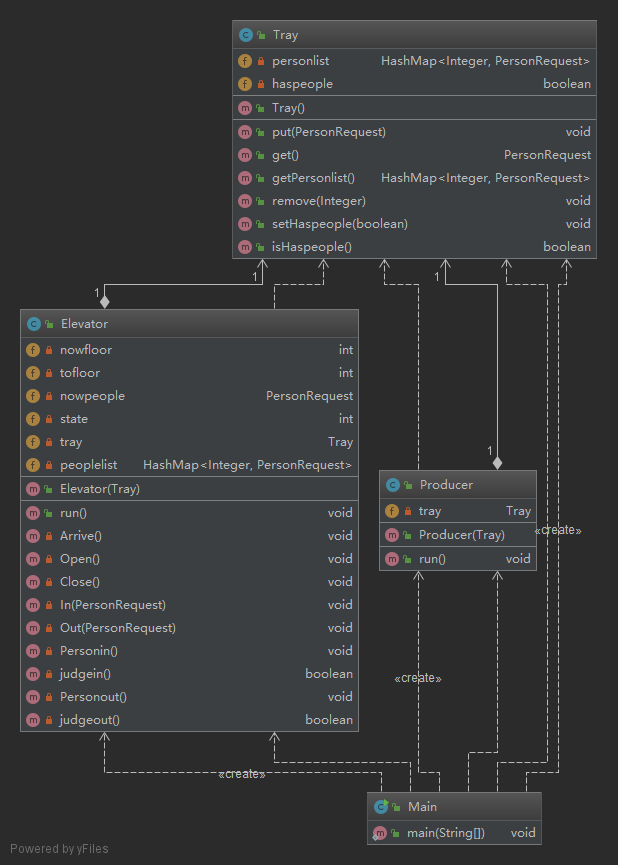Viewport: 618px width, 865px height.
Task: Click the class icon beside Tray
Action: pos(245,35)
